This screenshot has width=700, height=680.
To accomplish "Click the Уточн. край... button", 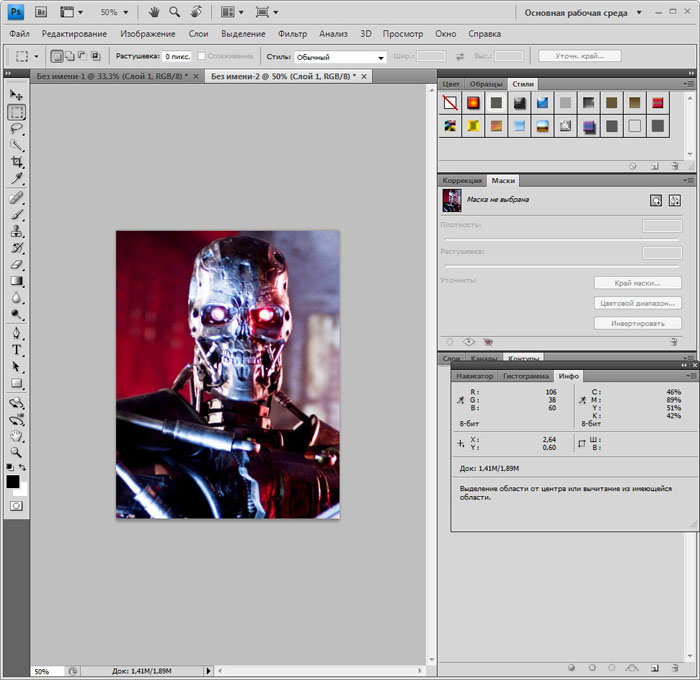I will 579,56.
